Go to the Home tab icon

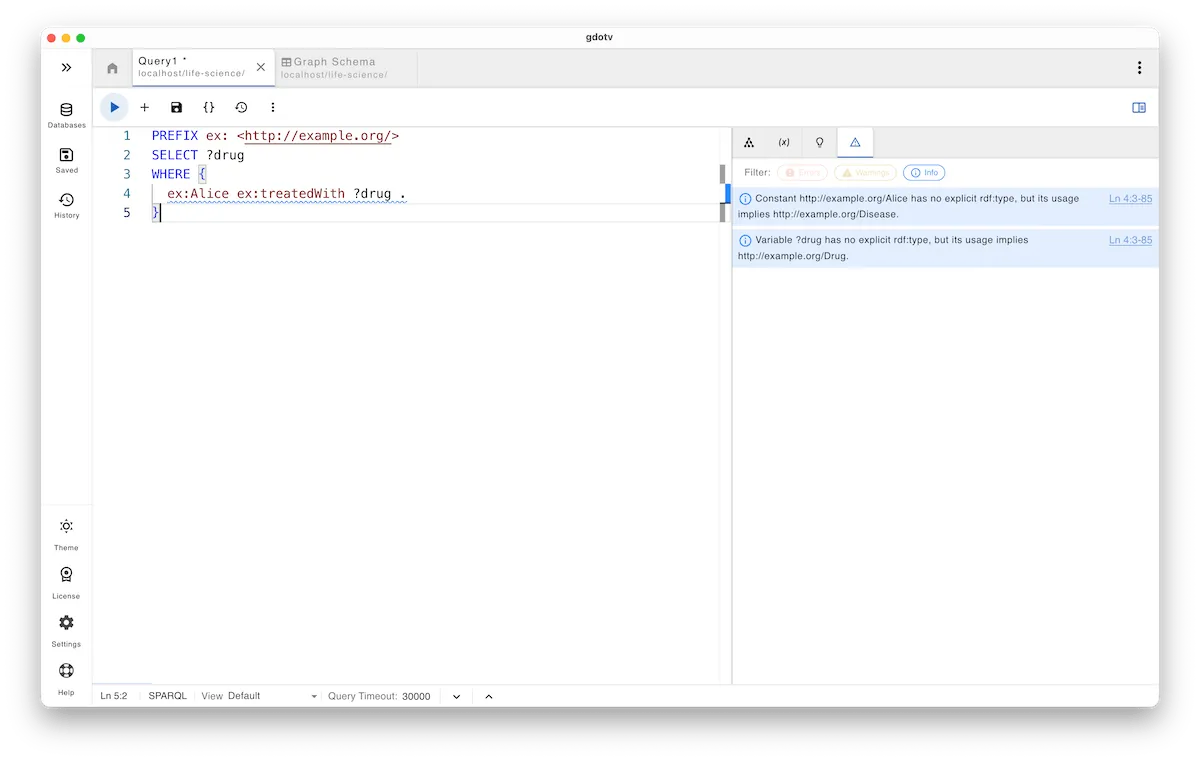pyautogui.click(x=112, y=68)
